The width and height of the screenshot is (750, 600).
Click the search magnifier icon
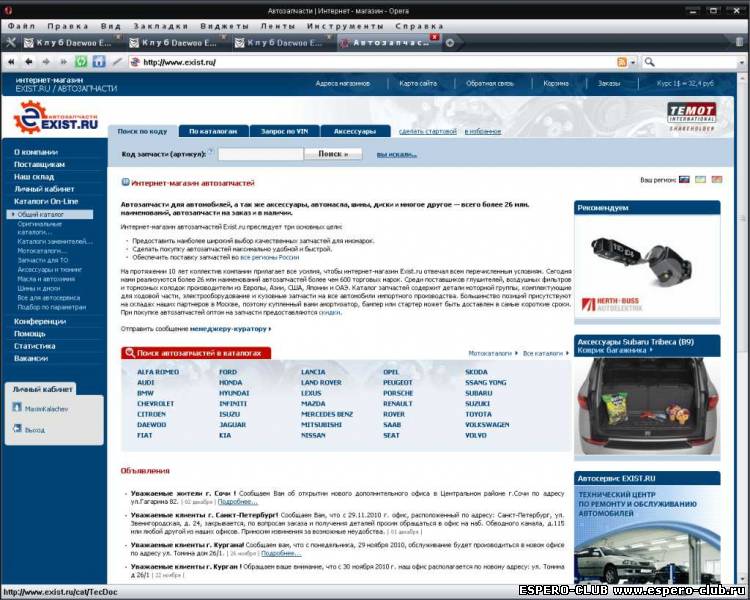(650, 62)
